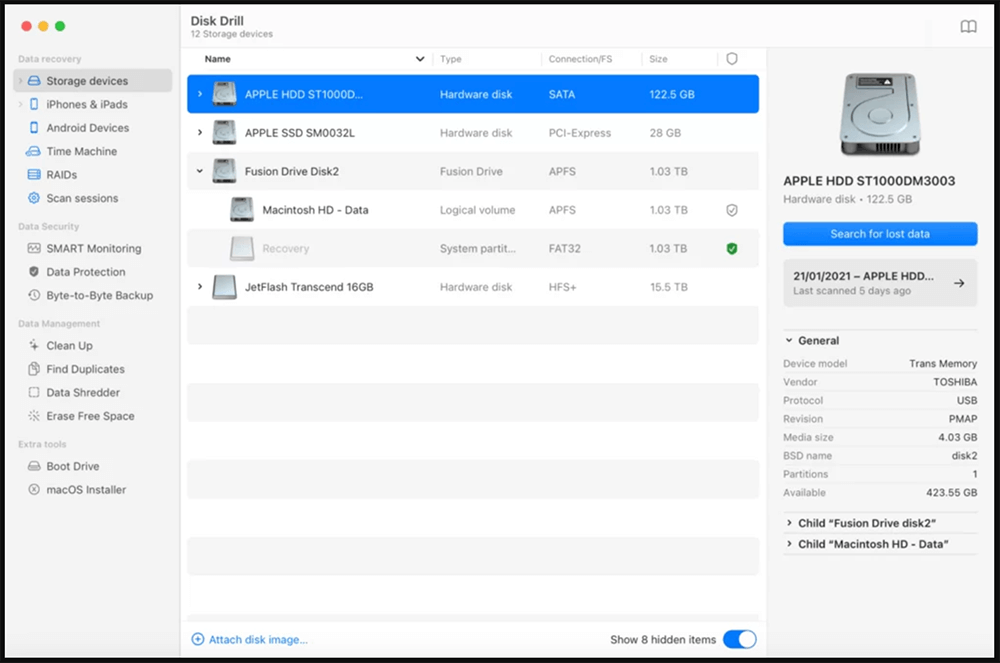Click the Data Shredder icon
The image size is (1000, 663).
pyautogui.click(x=34, y=393)
